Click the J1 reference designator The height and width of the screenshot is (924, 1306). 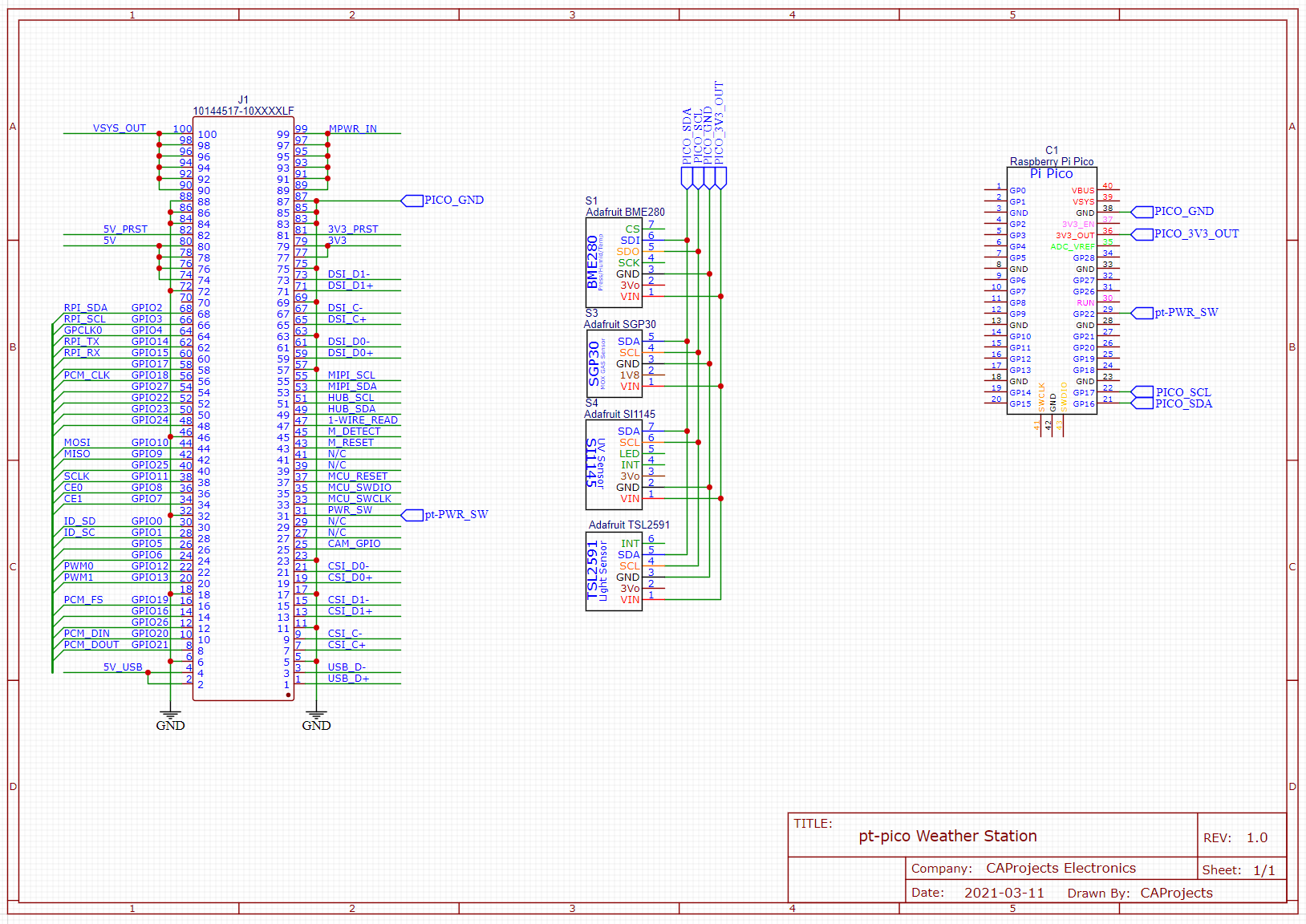(x=243, y=100)
